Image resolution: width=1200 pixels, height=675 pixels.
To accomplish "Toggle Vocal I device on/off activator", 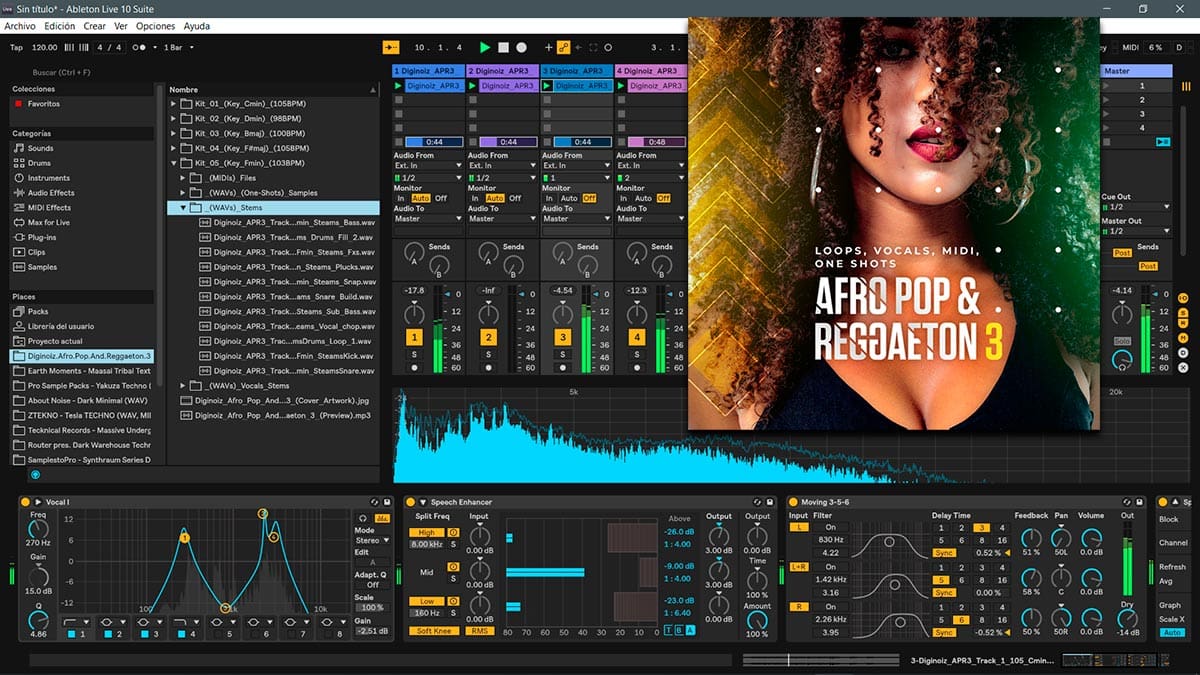I will [25, 502].
